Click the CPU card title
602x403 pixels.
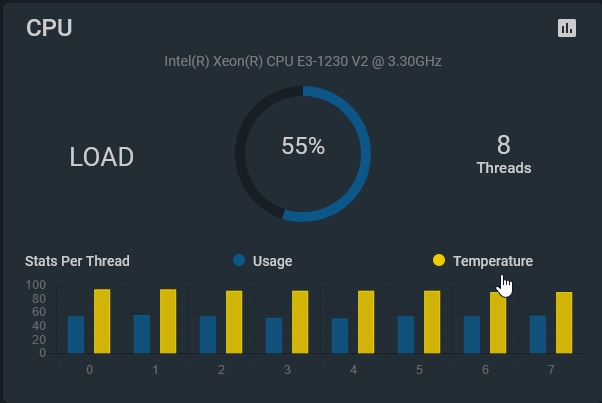click(x=49, y=28)
